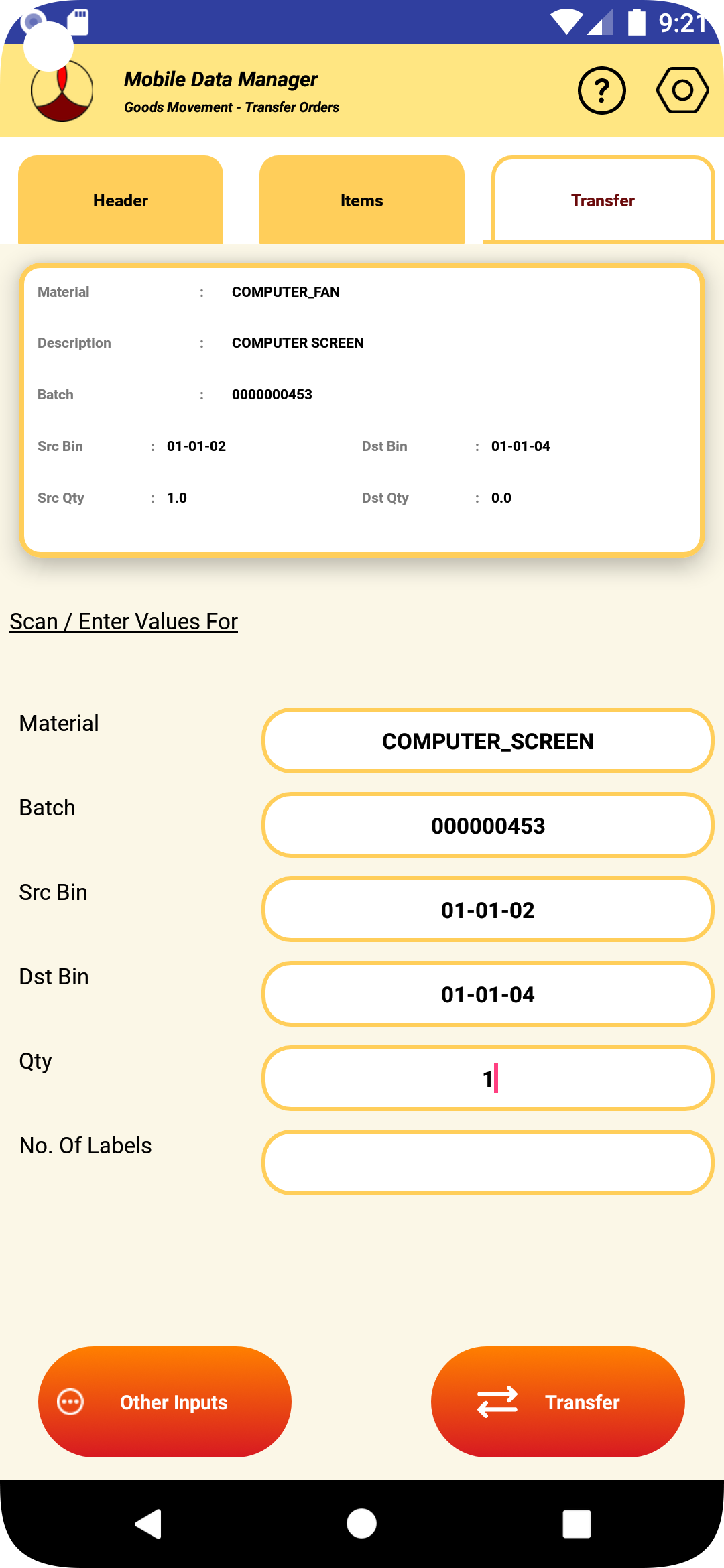Image resolution: width=724 pixels, height=1568 pixels.
Task: Edit the Batch input field
Action: 487,826
